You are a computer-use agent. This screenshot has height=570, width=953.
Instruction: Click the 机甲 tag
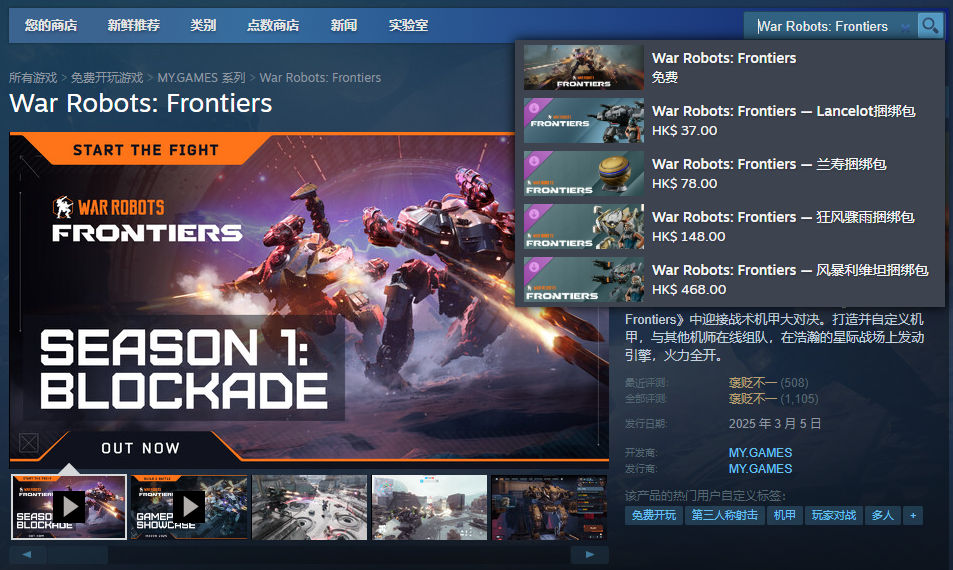click(x=785, y=515)
